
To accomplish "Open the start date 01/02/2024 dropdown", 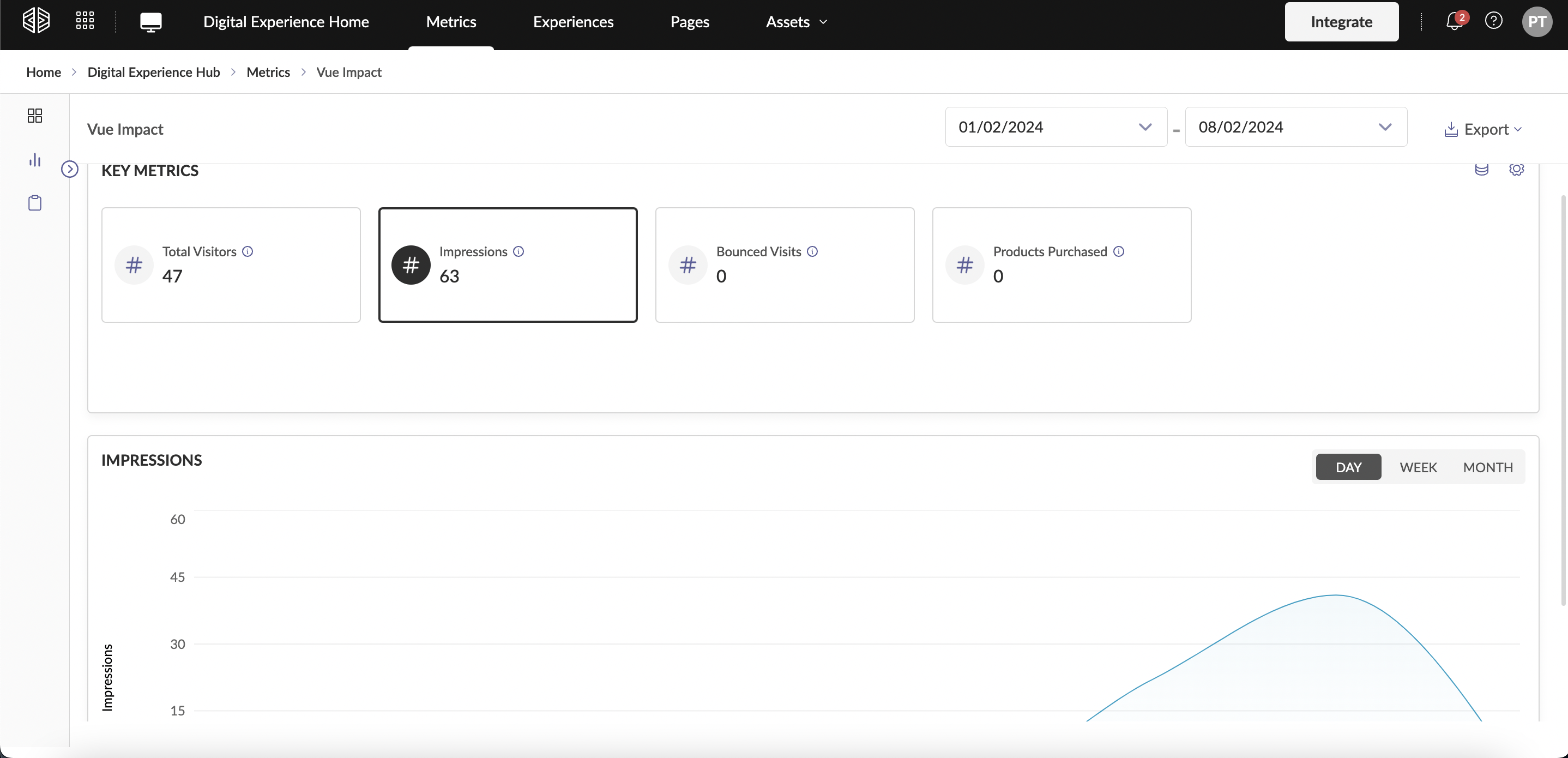I will pyautogui.click(x=1056, y=127).
